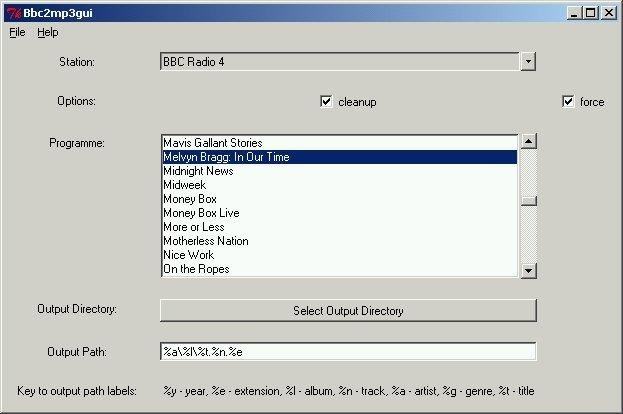Maximize the Bbc2mp3gui window
The width and height of the screenshot is (623, 414).
pyautogui.click(x=590, y=13)
